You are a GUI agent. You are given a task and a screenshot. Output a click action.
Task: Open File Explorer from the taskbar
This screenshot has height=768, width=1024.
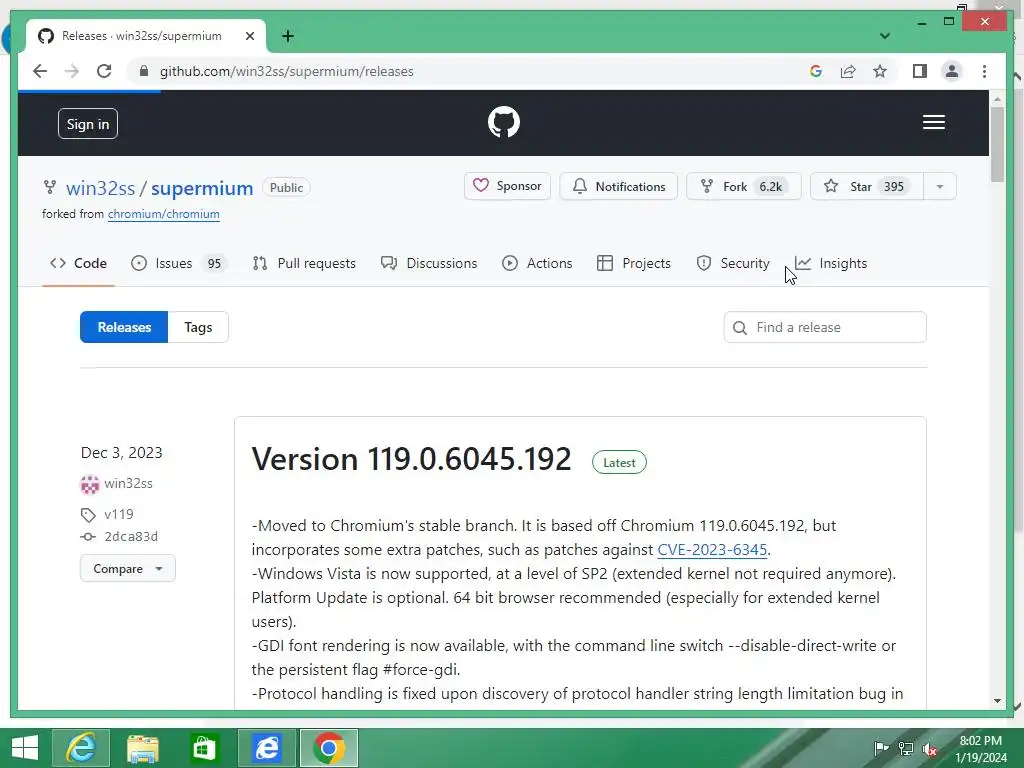pos(142,748)
